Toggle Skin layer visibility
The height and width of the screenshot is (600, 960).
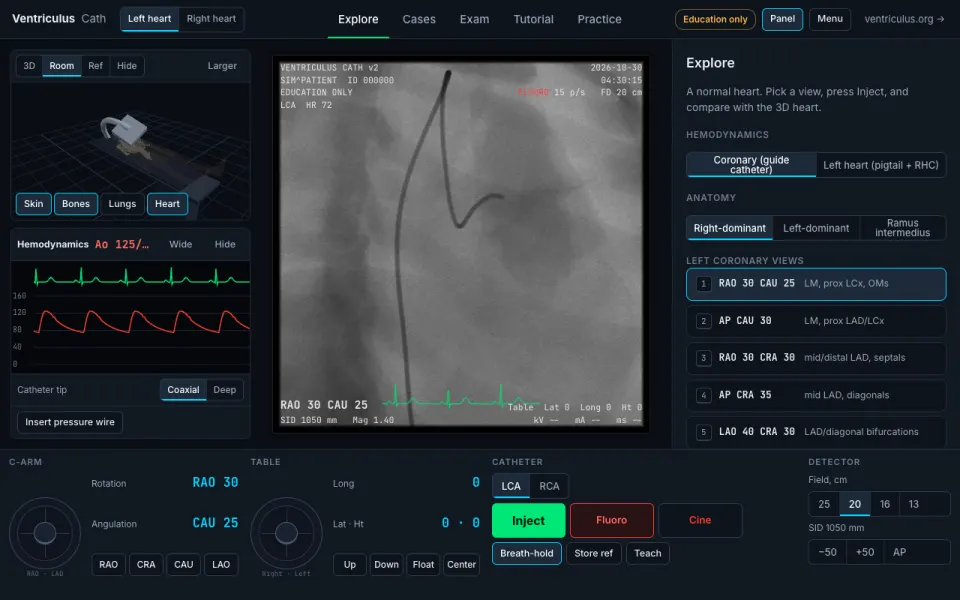pos(34,204)
